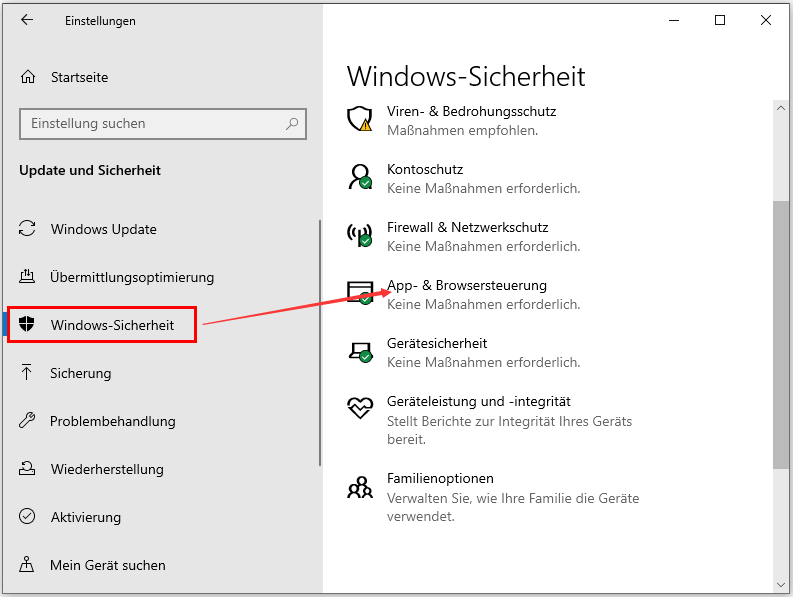Click the Update und Sicherheit heading
Viewport: 793px width, 597px height.
90,170
